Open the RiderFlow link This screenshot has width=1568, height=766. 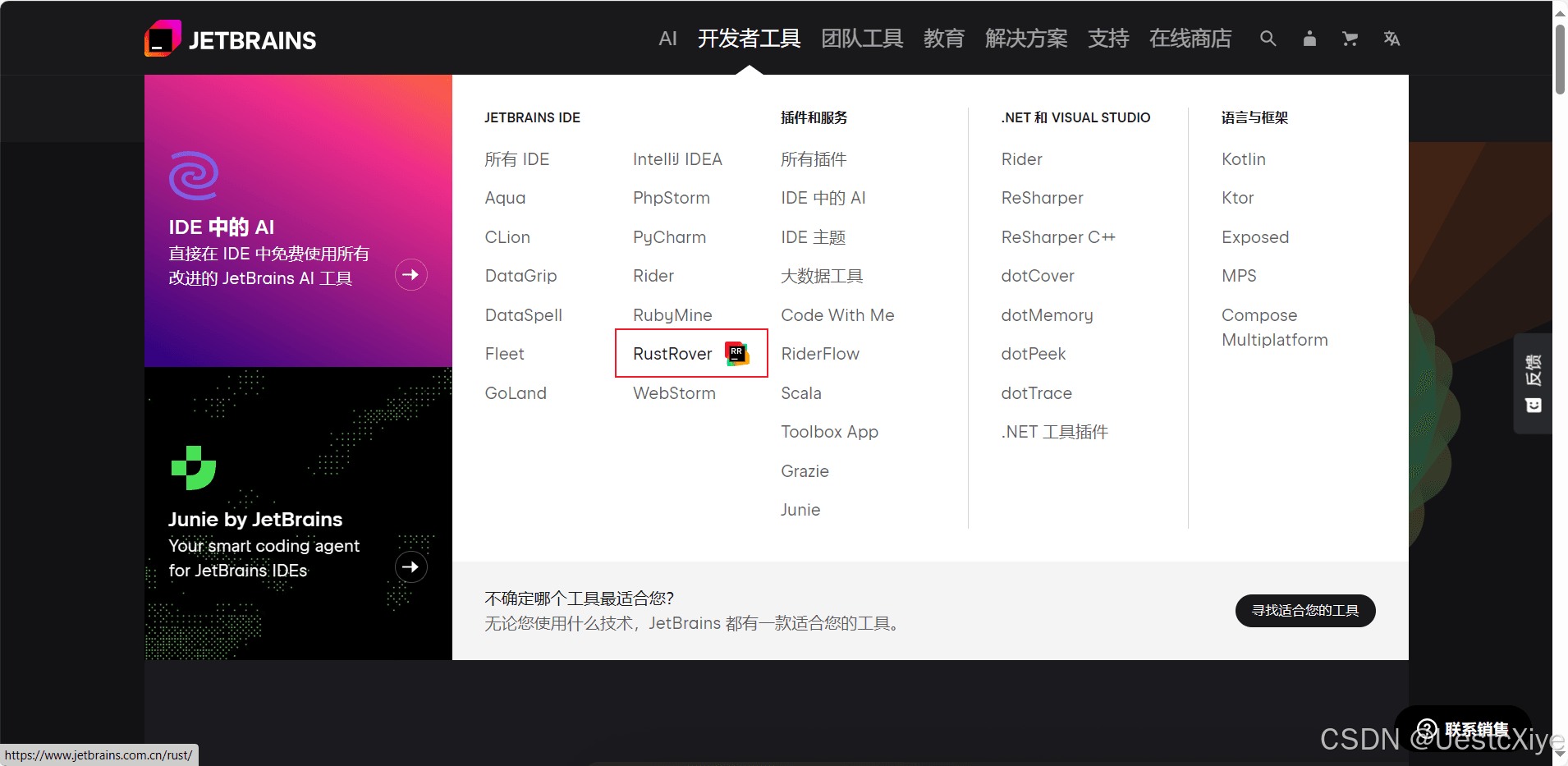coord(820,354)
